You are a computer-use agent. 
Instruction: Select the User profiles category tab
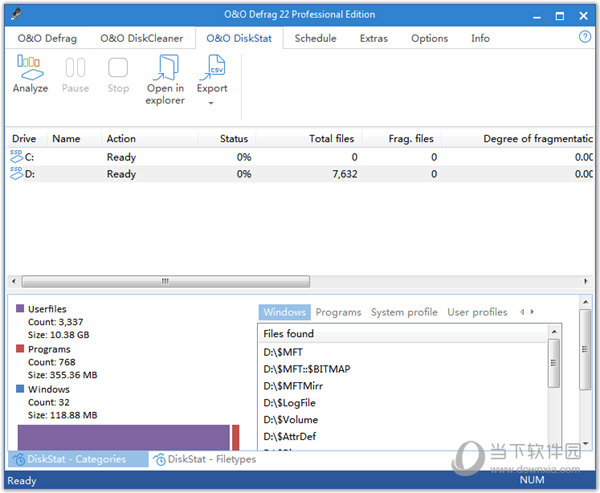point(477,312)
